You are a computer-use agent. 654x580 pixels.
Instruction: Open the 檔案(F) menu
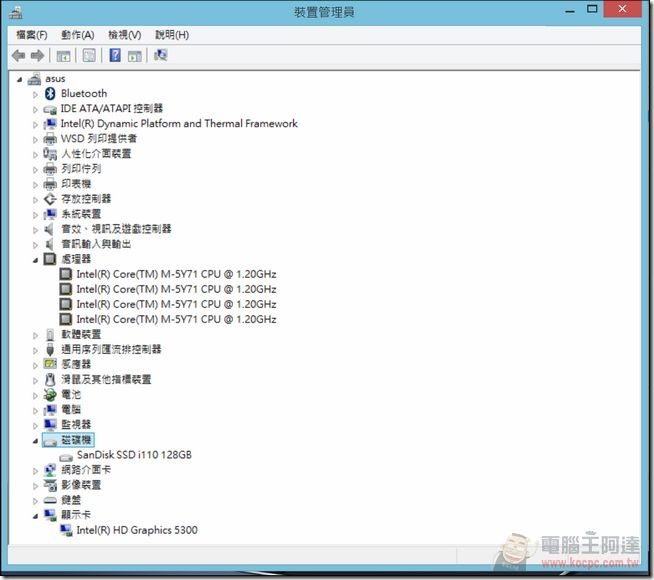point(32,35)
